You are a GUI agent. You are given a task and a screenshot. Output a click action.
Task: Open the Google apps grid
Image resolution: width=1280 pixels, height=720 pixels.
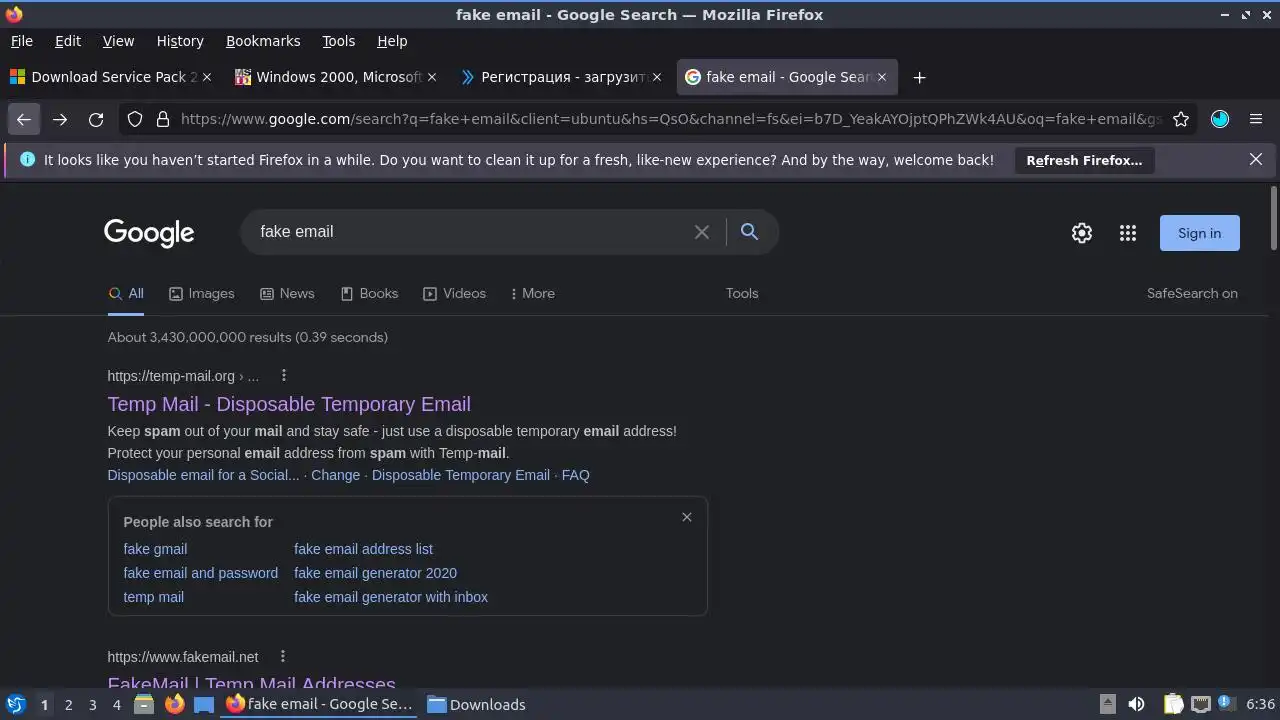(1128, 233)
